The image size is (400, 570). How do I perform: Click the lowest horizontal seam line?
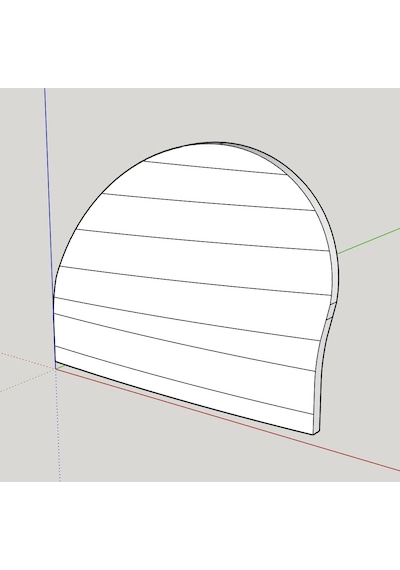184,380
